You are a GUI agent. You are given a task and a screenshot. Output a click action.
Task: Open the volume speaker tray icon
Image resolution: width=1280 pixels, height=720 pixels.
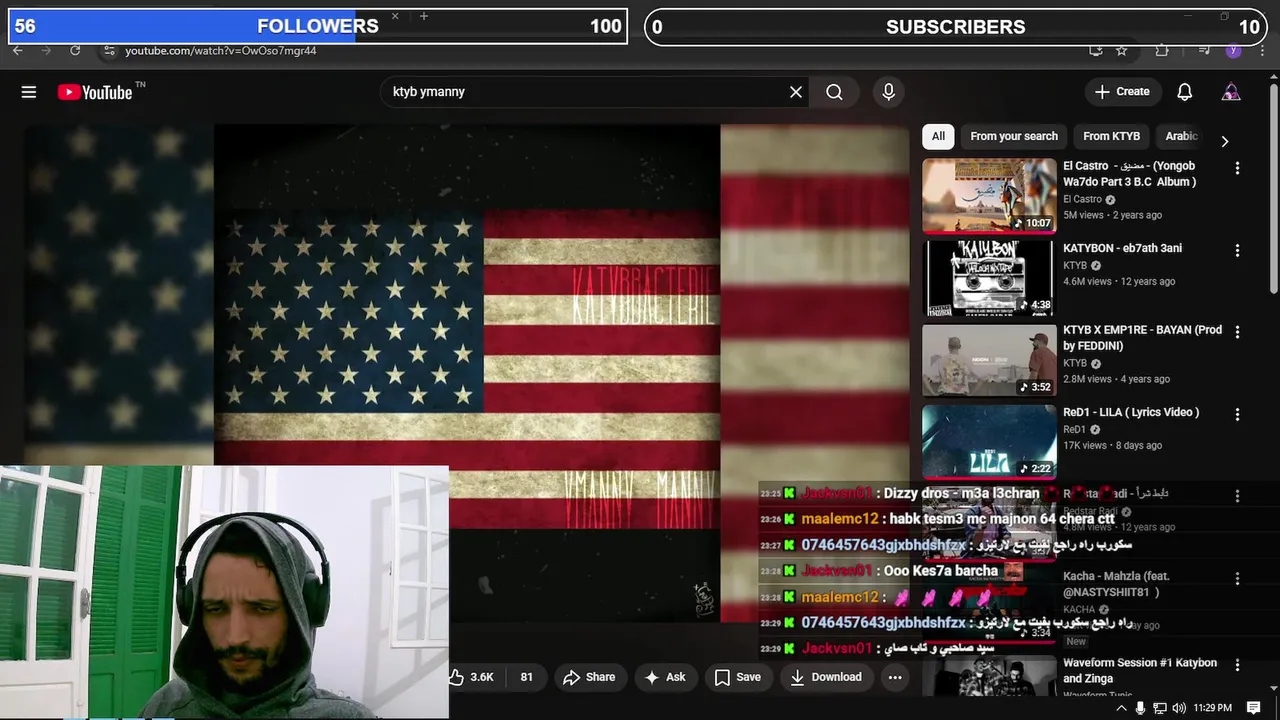[1179, 708]
